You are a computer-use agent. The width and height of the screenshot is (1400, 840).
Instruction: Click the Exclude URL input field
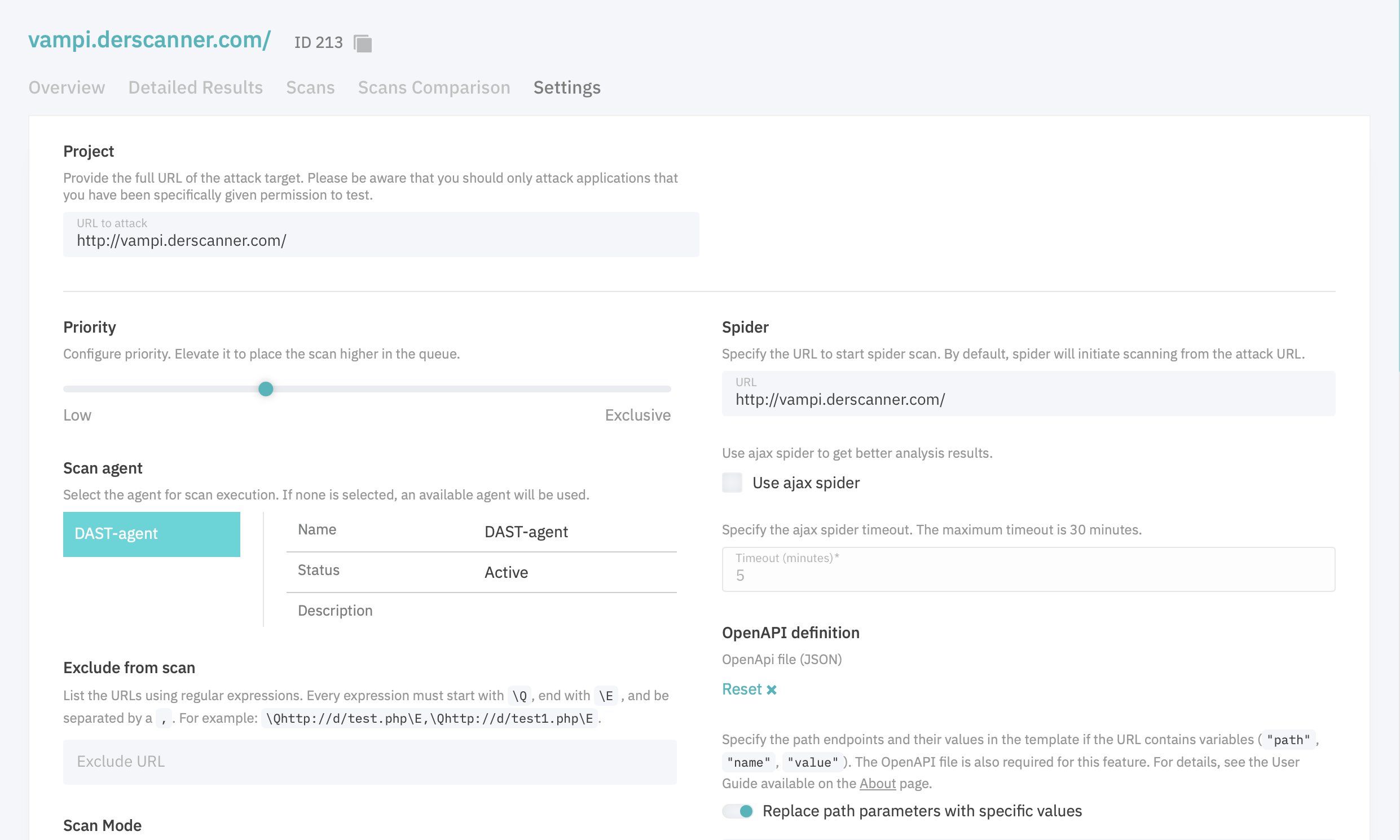pyautogui.click(x=370, y=762)
